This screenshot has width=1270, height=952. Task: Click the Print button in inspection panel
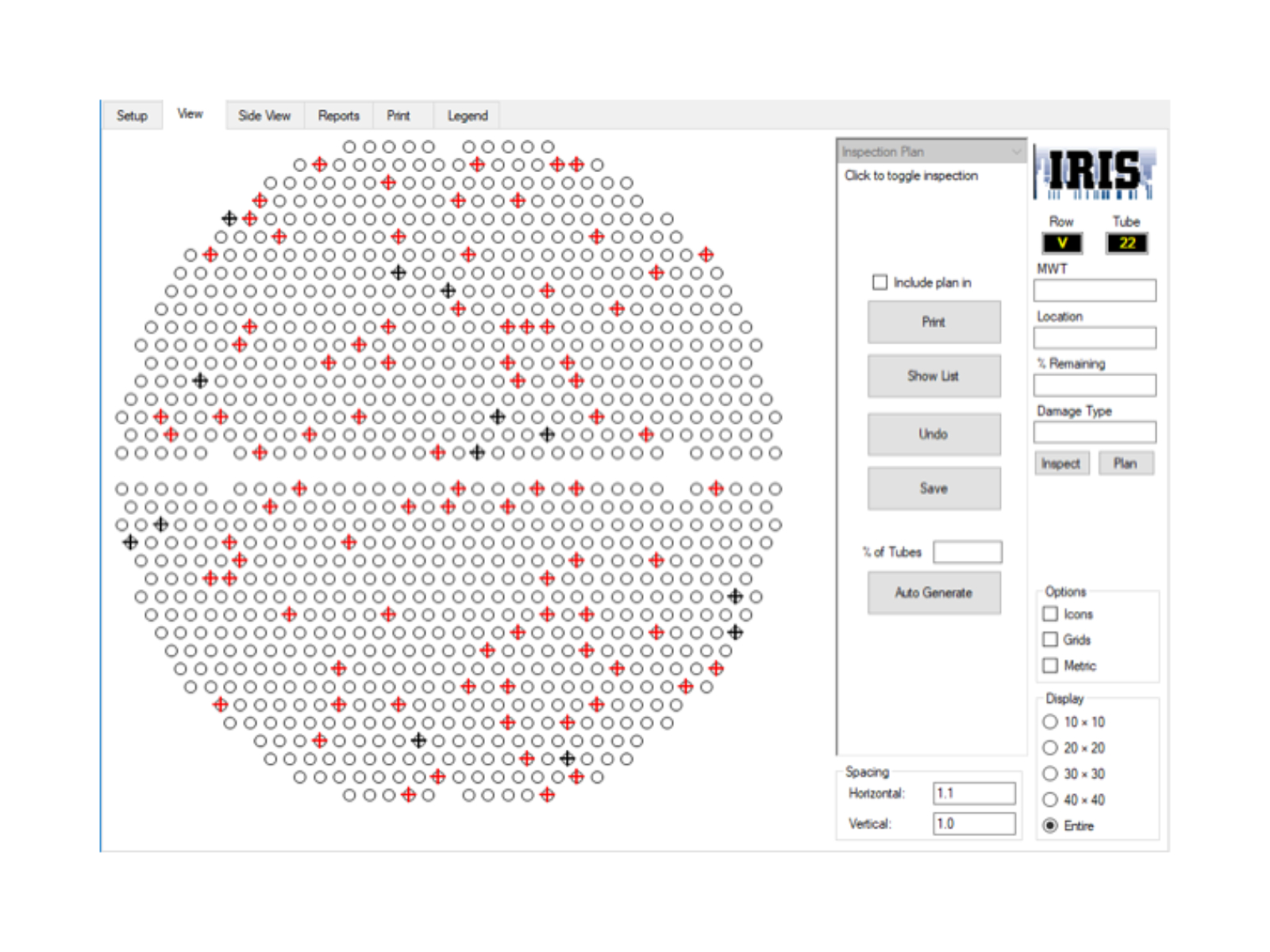933,322
